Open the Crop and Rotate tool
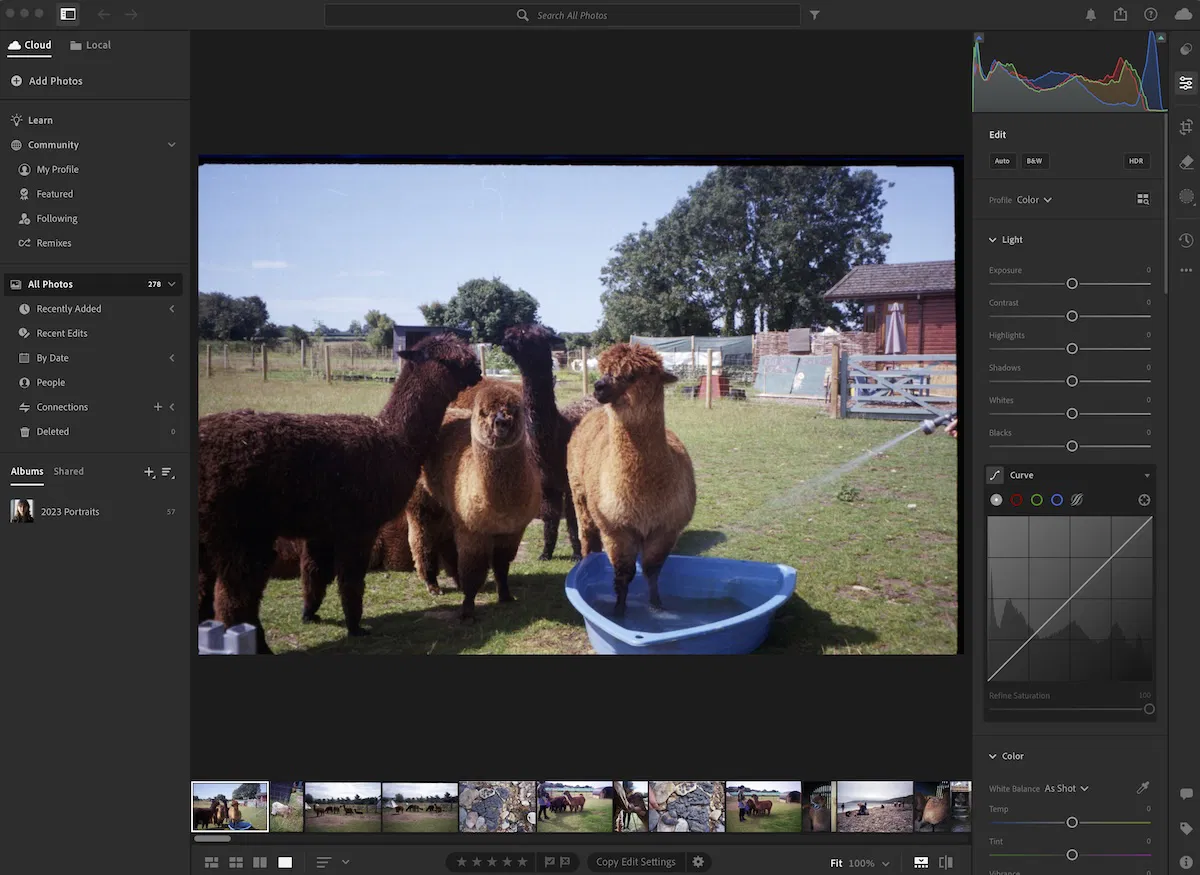 coord(1186,127)
